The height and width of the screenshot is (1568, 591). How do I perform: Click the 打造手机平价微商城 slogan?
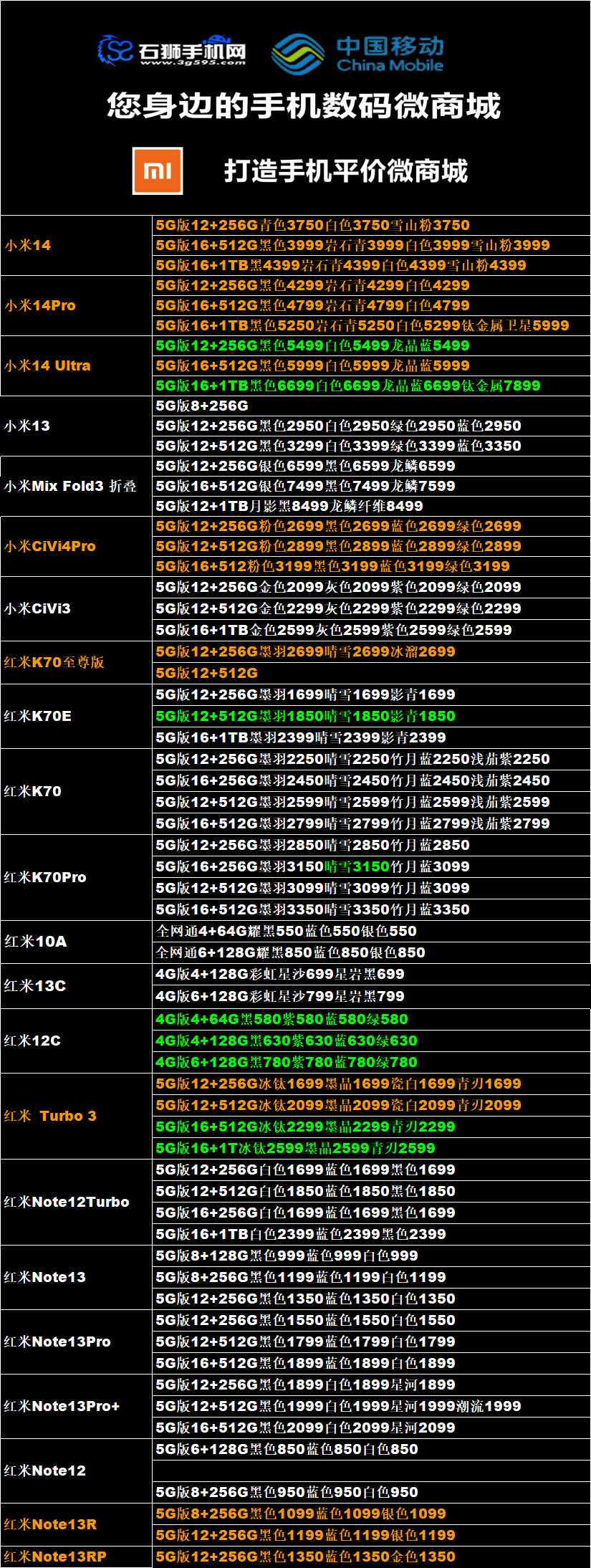pyautogui.click(x=346, y=171)
